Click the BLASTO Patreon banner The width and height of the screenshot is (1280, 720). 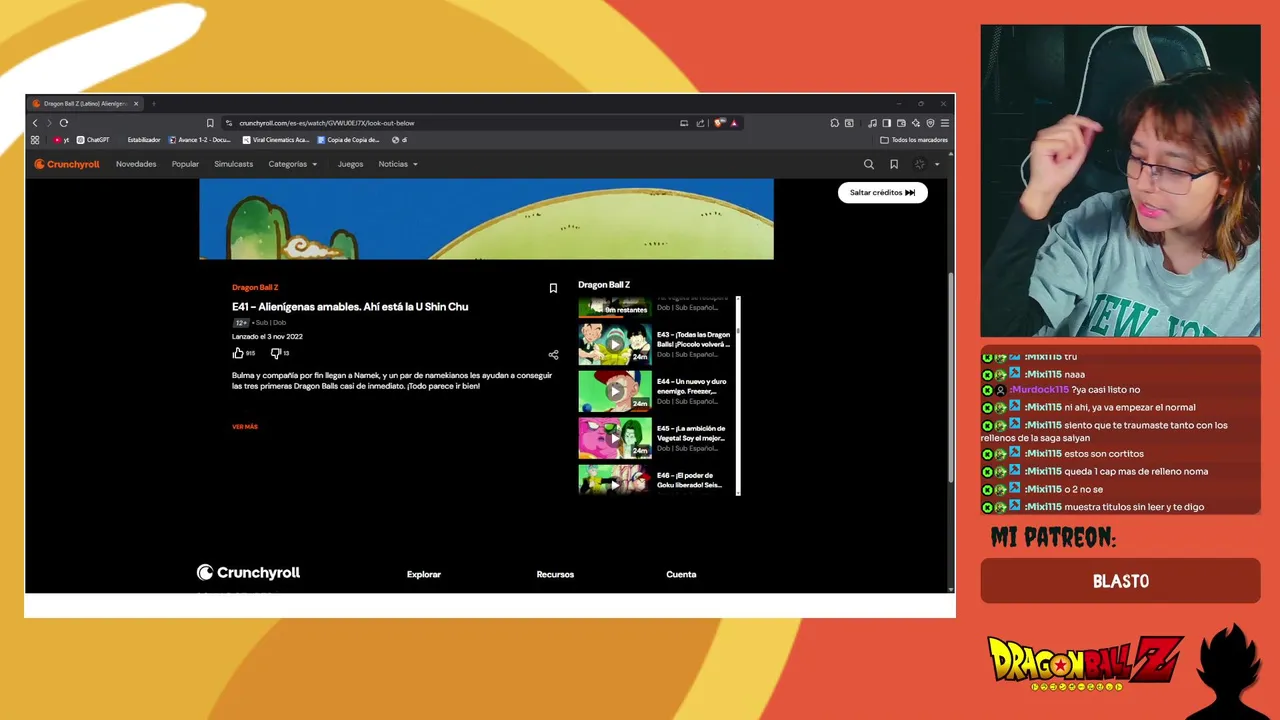[x=1120, y=581]
